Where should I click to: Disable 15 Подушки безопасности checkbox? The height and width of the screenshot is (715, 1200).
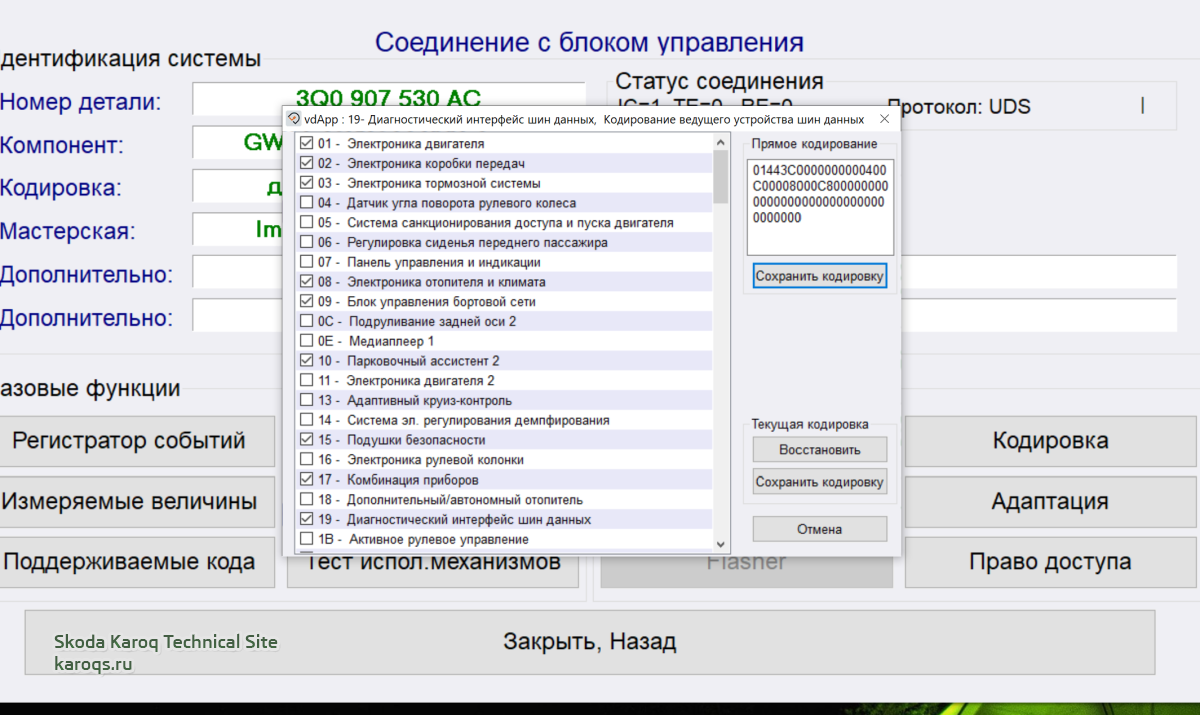click(307, 440)
